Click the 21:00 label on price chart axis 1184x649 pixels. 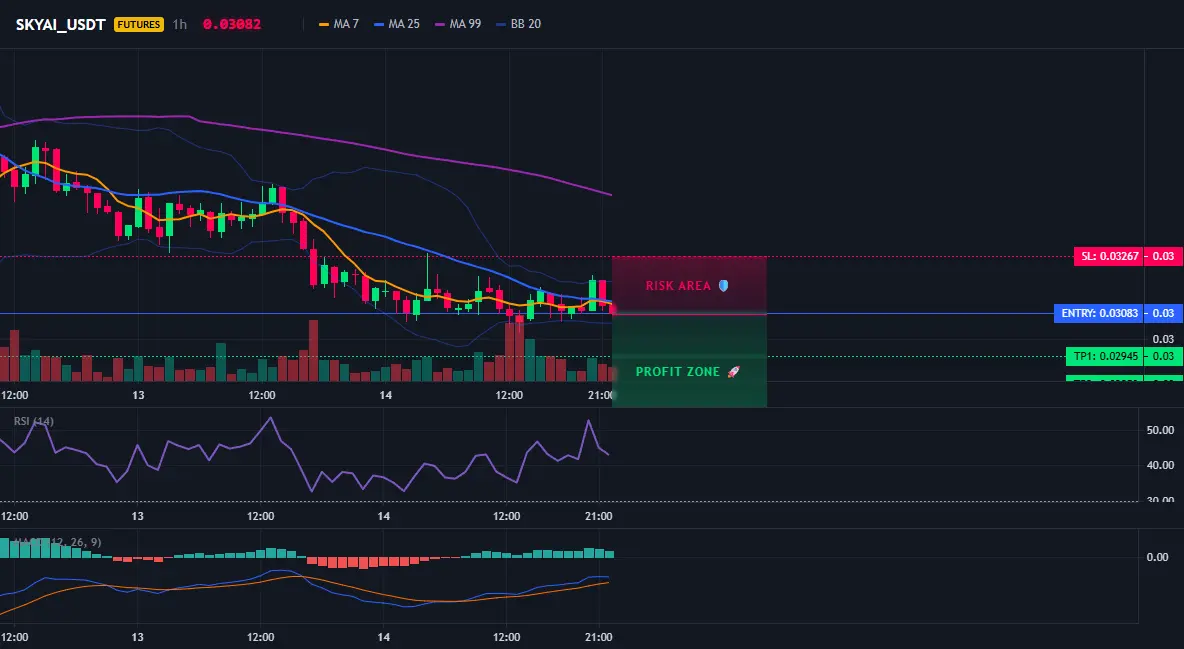(x=601, y=395)
